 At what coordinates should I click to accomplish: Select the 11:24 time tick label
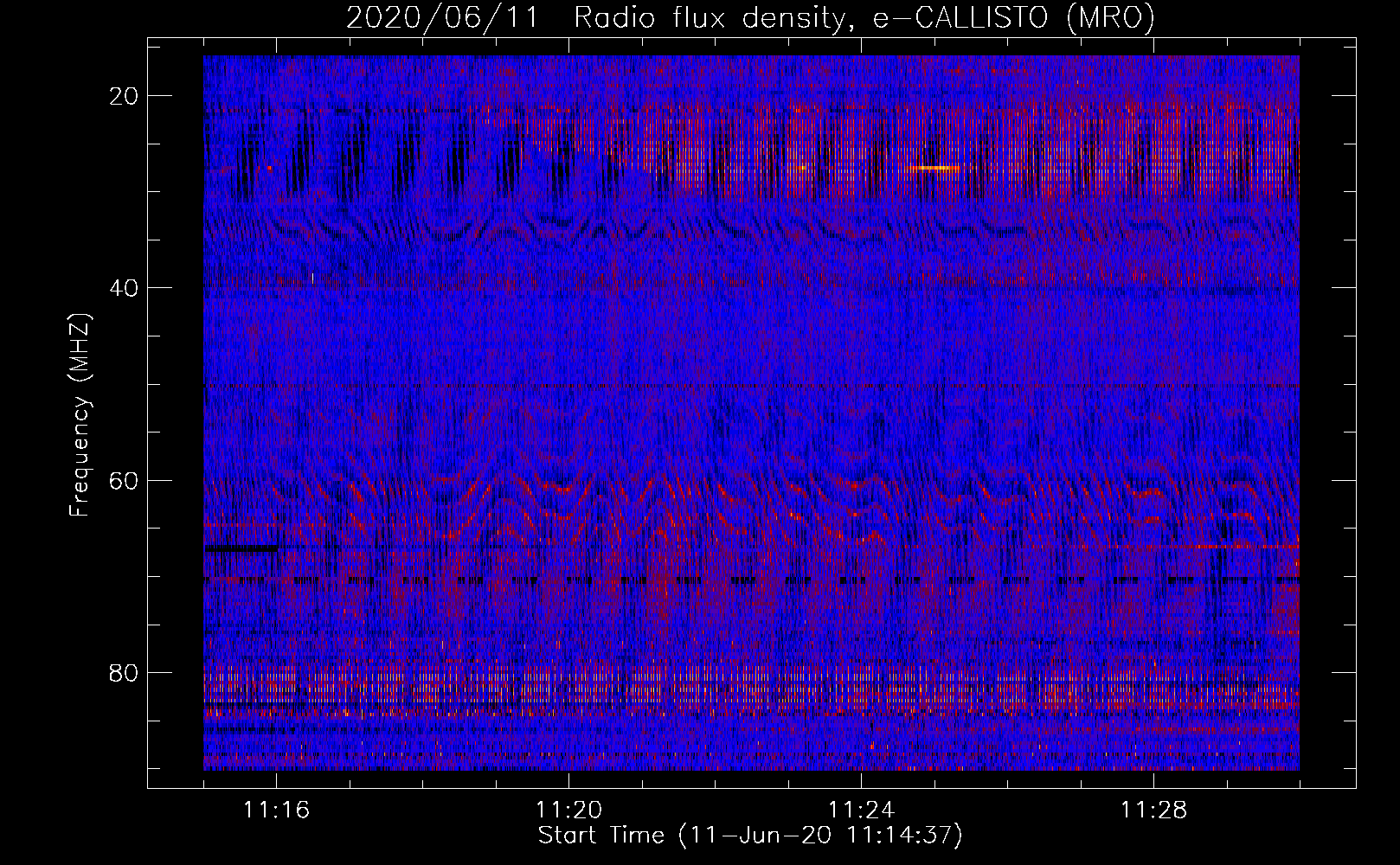[862, 811]
